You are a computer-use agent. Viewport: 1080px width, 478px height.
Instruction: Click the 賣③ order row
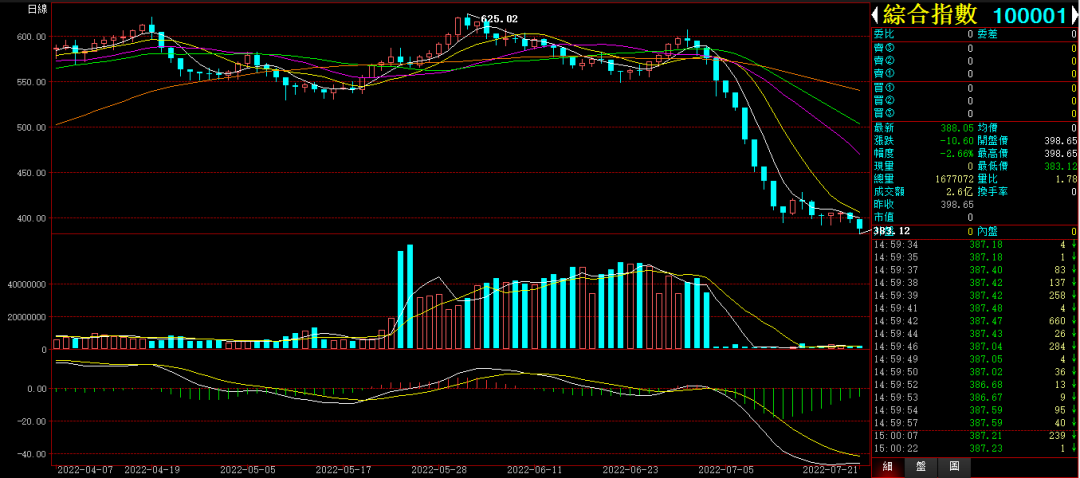(975, 48)
